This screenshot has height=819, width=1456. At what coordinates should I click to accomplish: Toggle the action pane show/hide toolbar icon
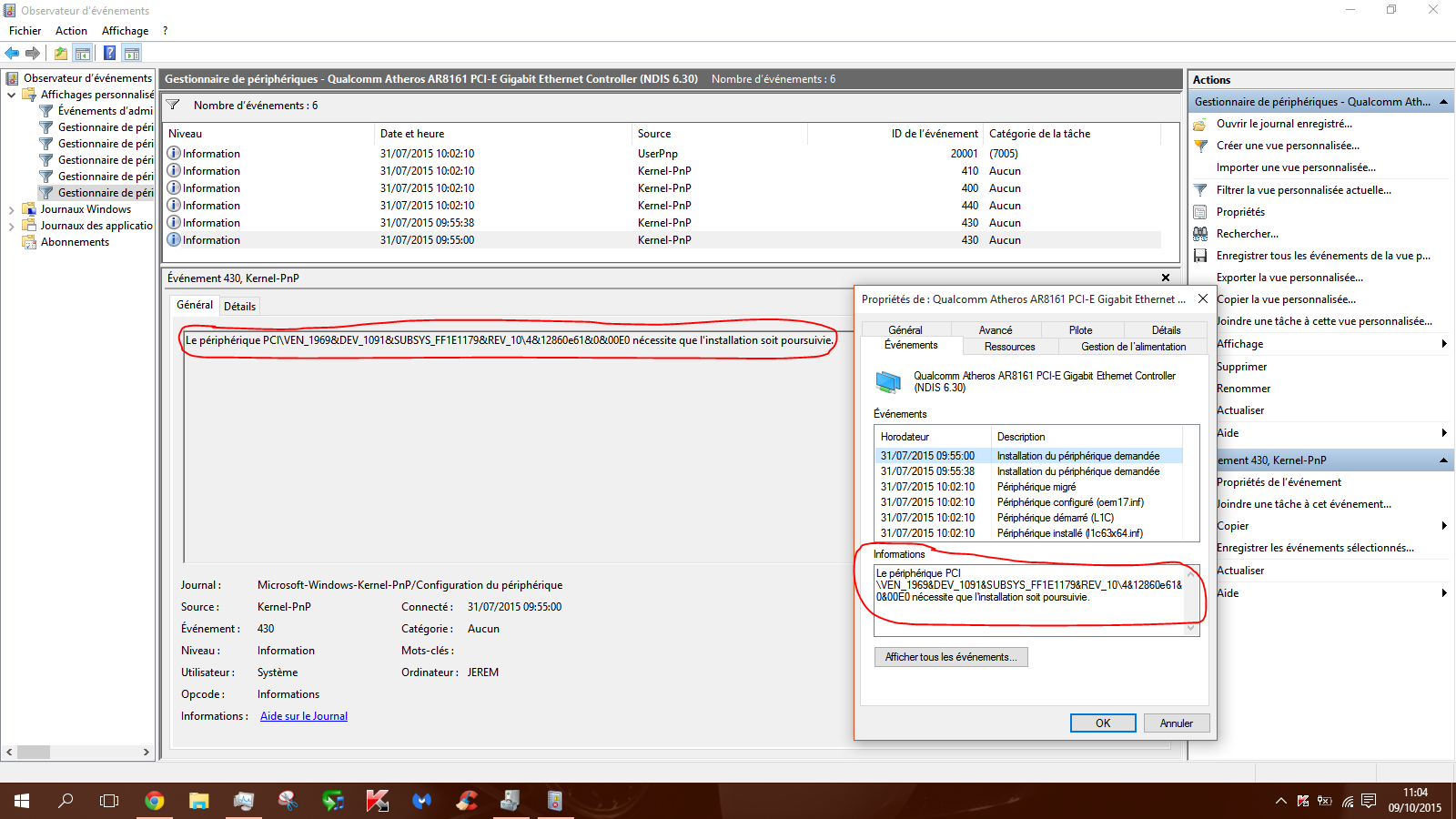point(132,54)
